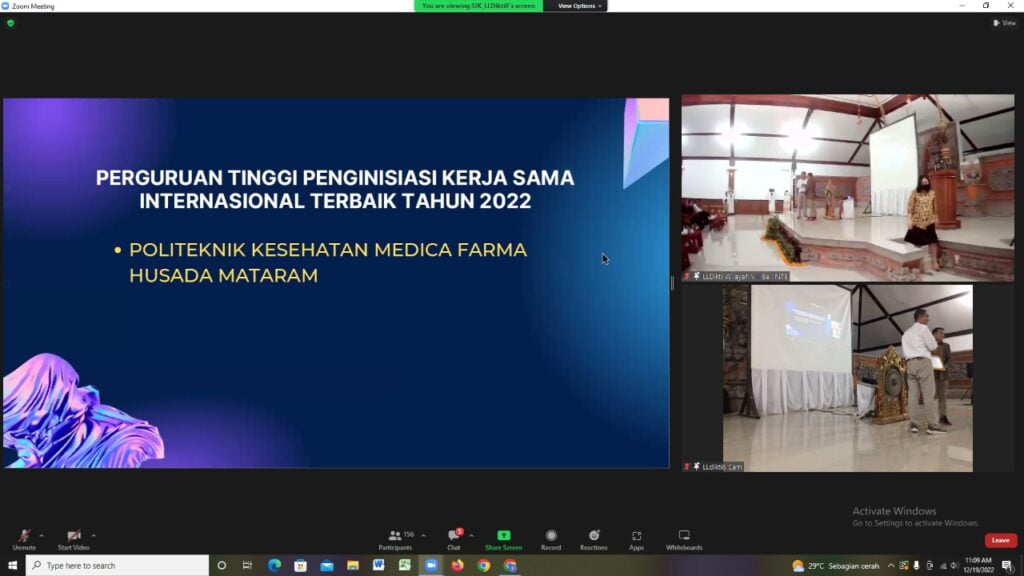
Task: Open Google Chrome from the taskbar
Action: coord(484,566)
